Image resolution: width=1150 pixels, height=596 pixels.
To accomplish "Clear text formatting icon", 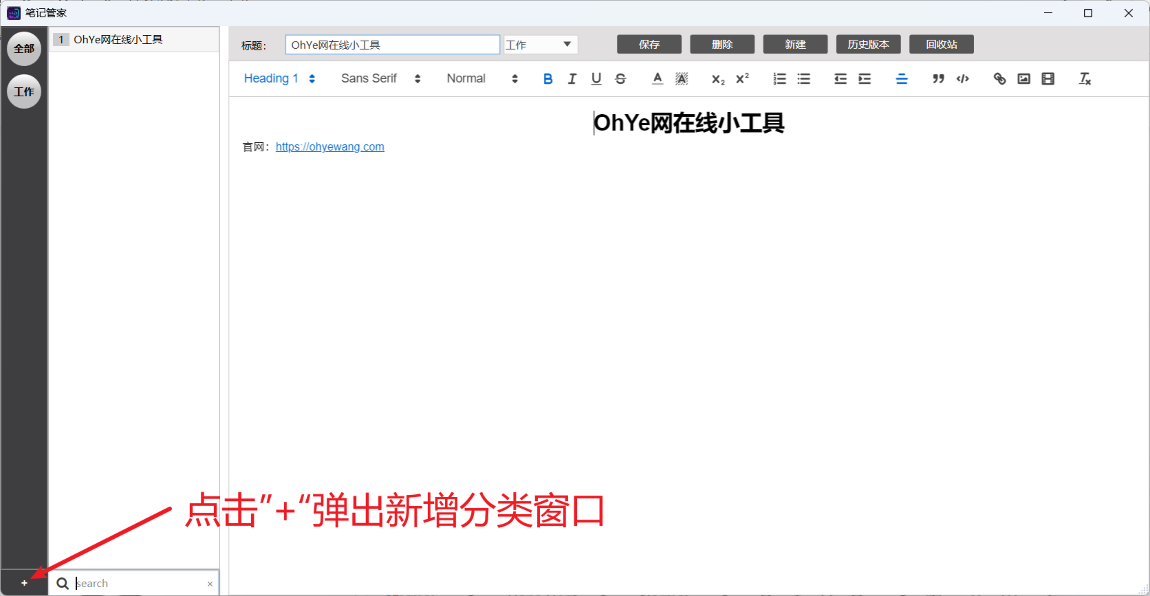I will pyautogui.click(x=1085, y=79).
